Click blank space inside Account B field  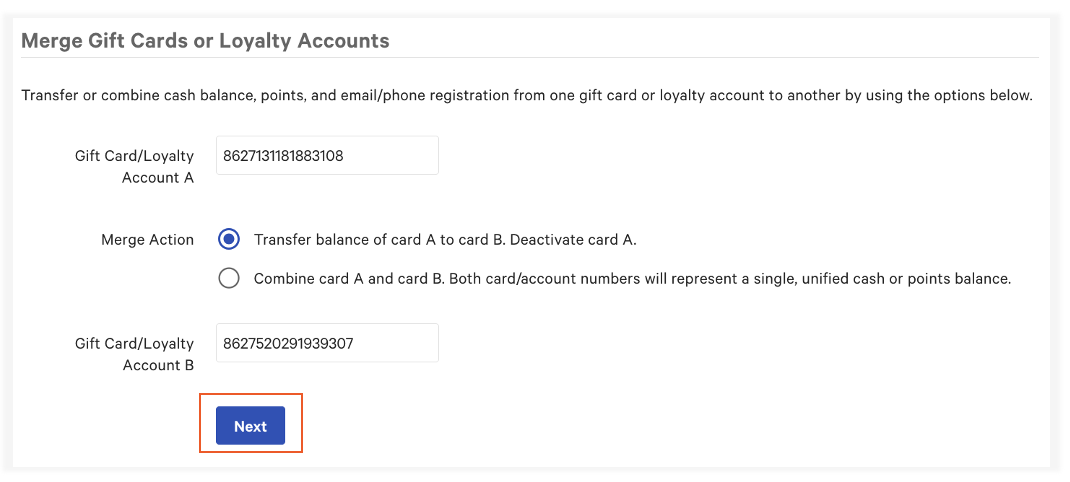point(400,343)
